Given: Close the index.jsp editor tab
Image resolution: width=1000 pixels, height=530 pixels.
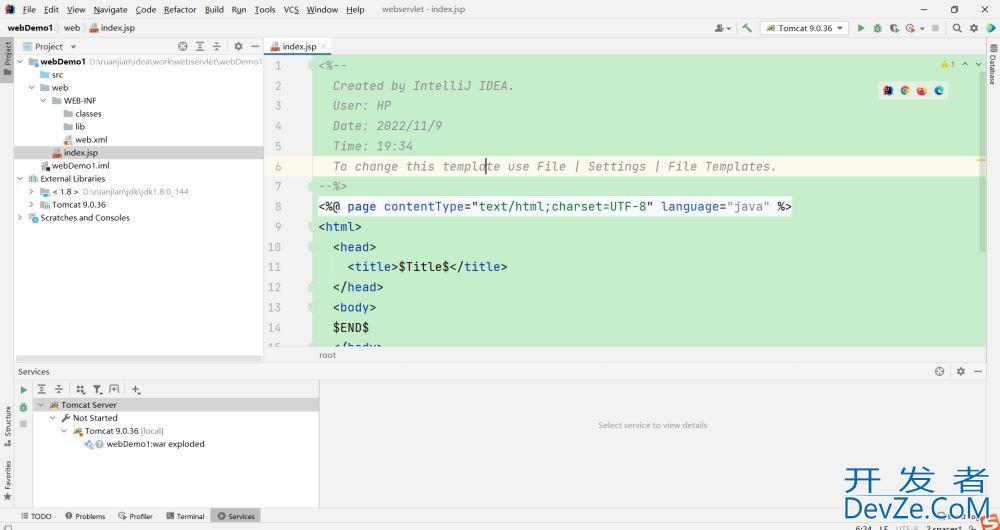Looking at the screenshot, I should (x=324, y=47).
